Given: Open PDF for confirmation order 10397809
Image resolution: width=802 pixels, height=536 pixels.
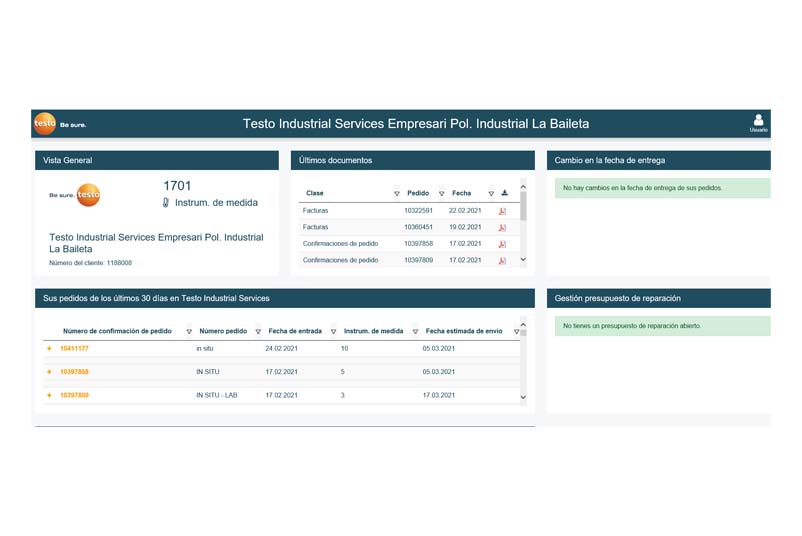Looking at the screenshot, I should tap(502, 260).
